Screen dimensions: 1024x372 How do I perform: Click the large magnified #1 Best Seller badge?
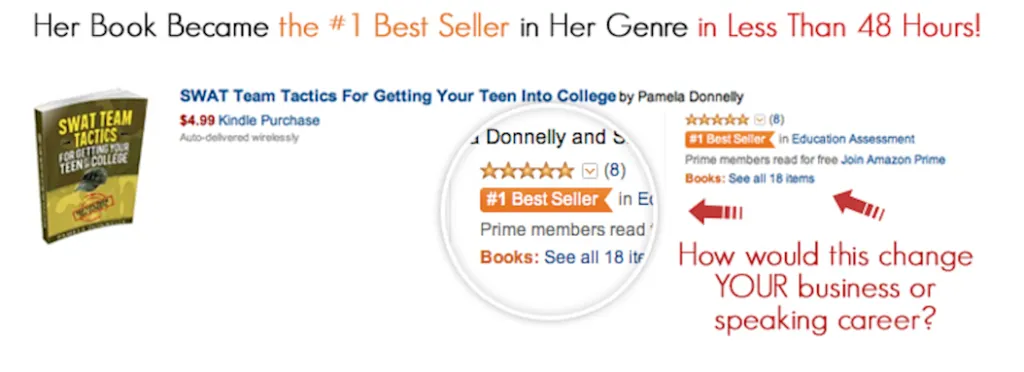(546, 199)
